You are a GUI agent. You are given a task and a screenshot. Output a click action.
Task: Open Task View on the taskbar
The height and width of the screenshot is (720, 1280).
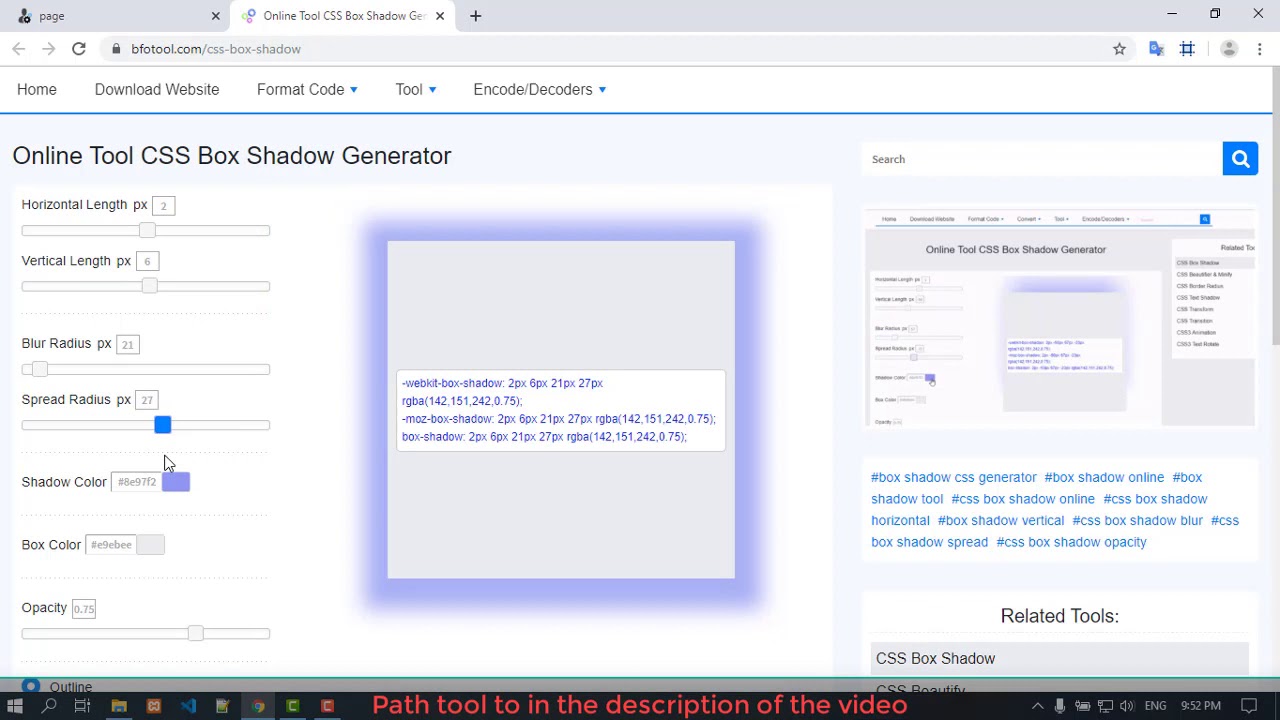[x=83, y=706]
